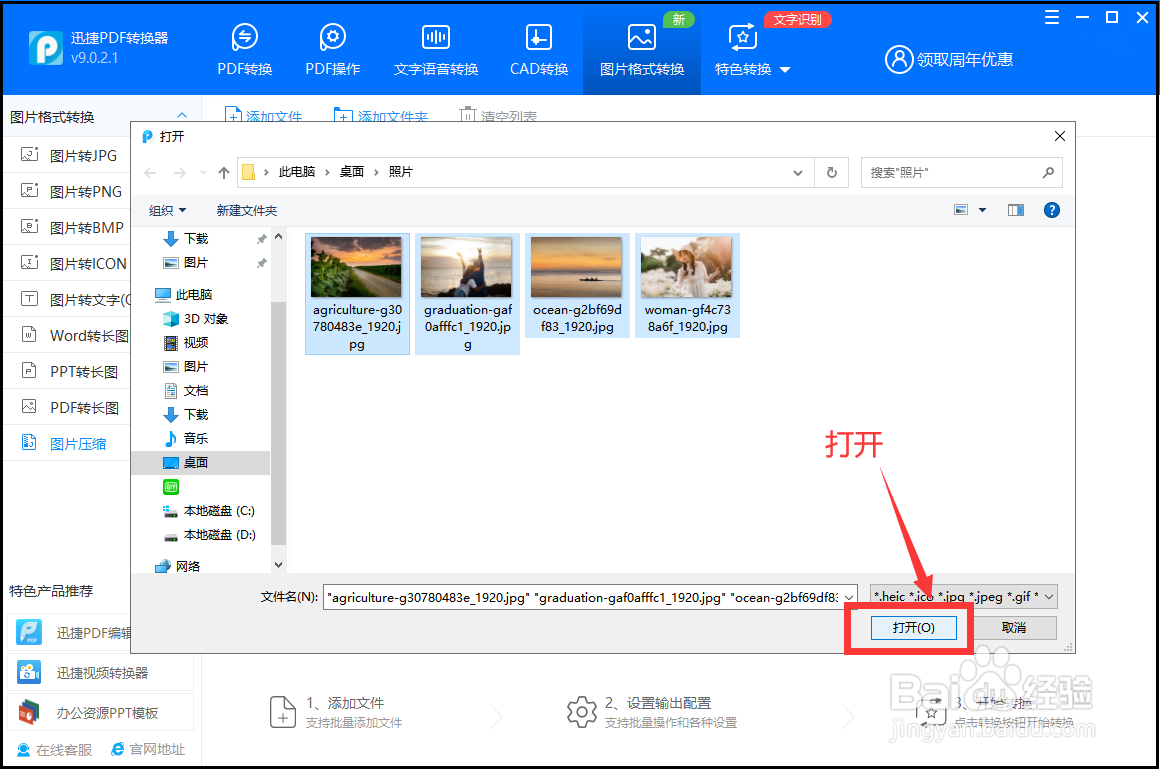
Task: Click the 搜索"照片" search field
Action: pyautogui.click(x=962, y=172)
